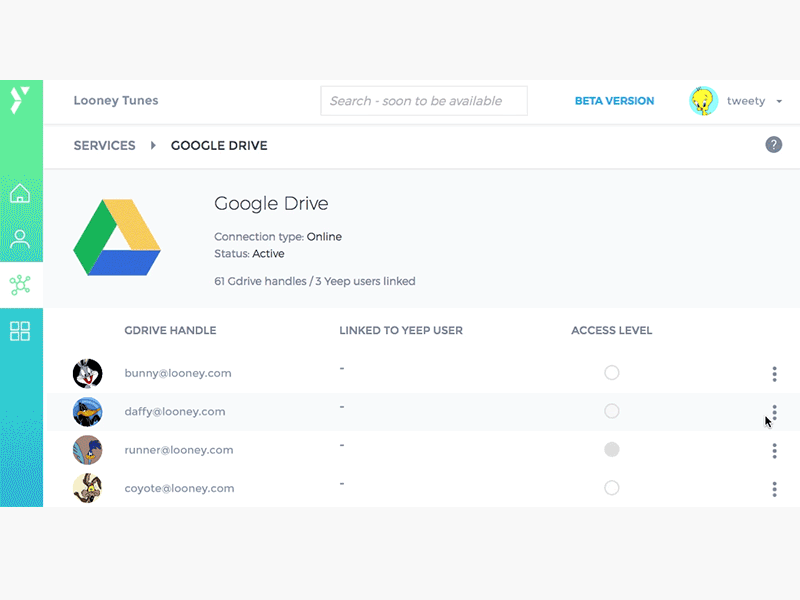Open options menu for coyote@looney.com
This screenshot has width=800, height=600.
pos(774,489)
